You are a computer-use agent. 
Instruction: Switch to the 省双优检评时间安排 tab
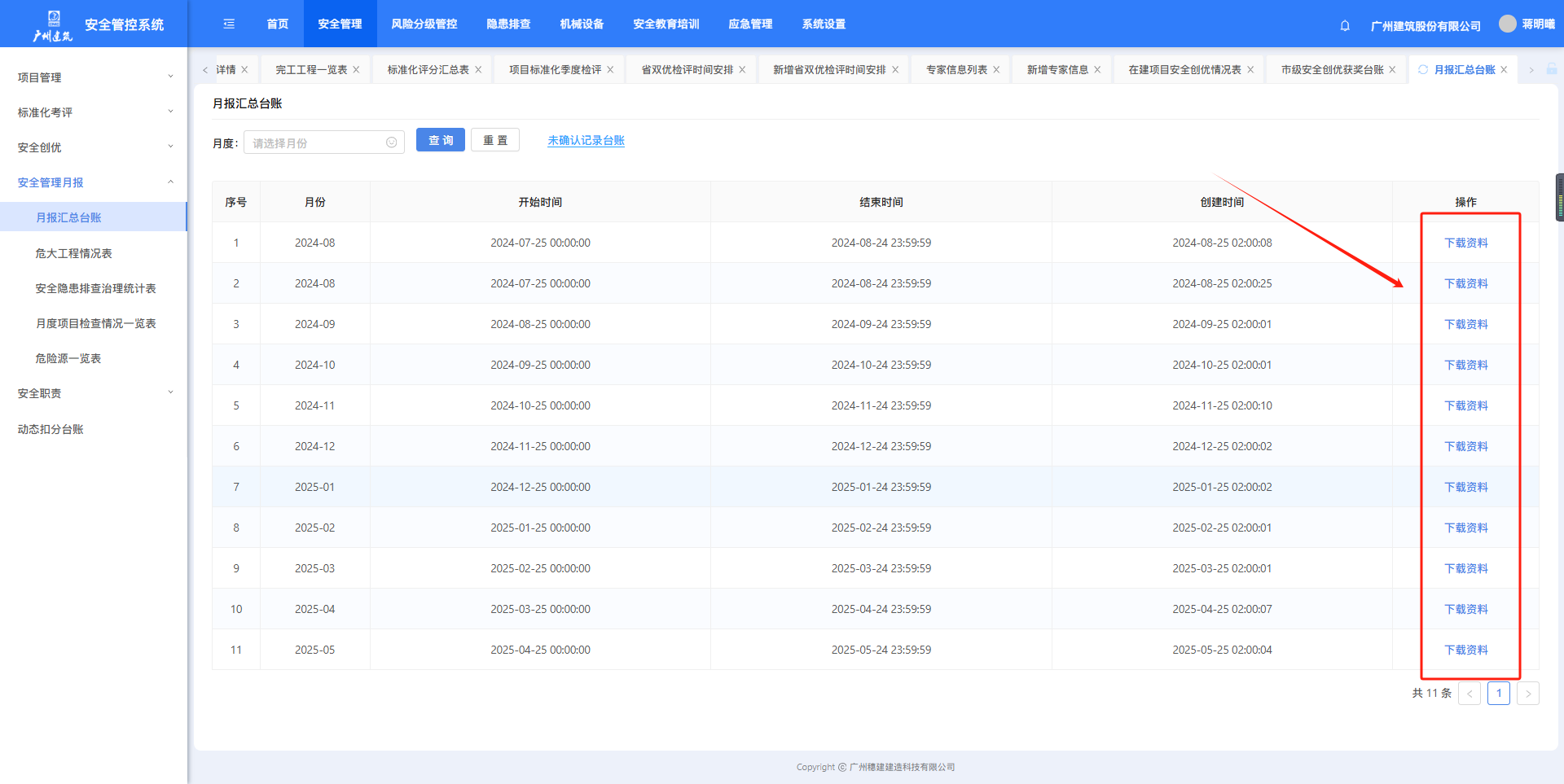pos(687,70)
